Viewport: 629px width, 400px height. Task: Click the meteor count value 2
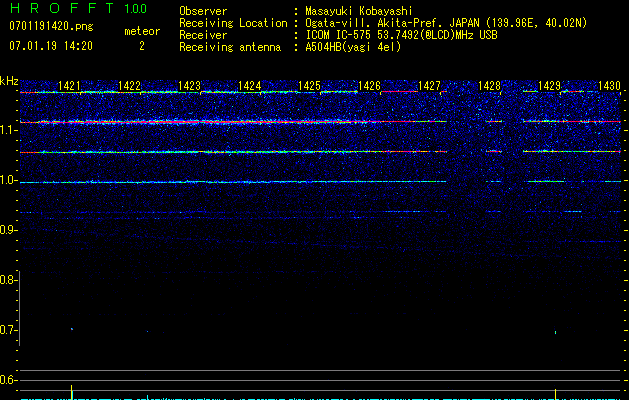tap(141, 46)
